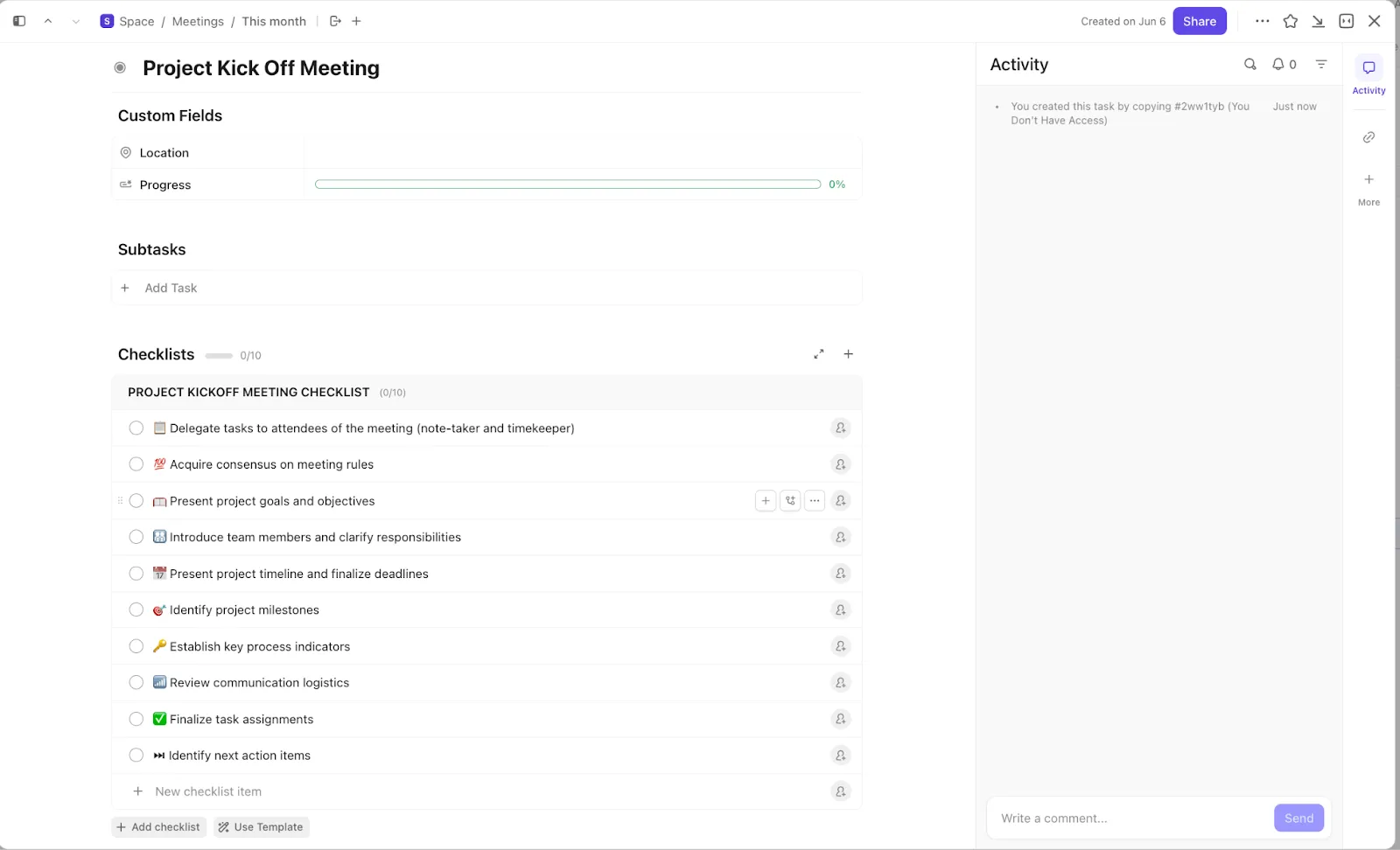Image resolution: width=1400 pixels, height=850 pixels.
Task: Expand the checklists fullscreen icon
Action: [x=819, y=354]
